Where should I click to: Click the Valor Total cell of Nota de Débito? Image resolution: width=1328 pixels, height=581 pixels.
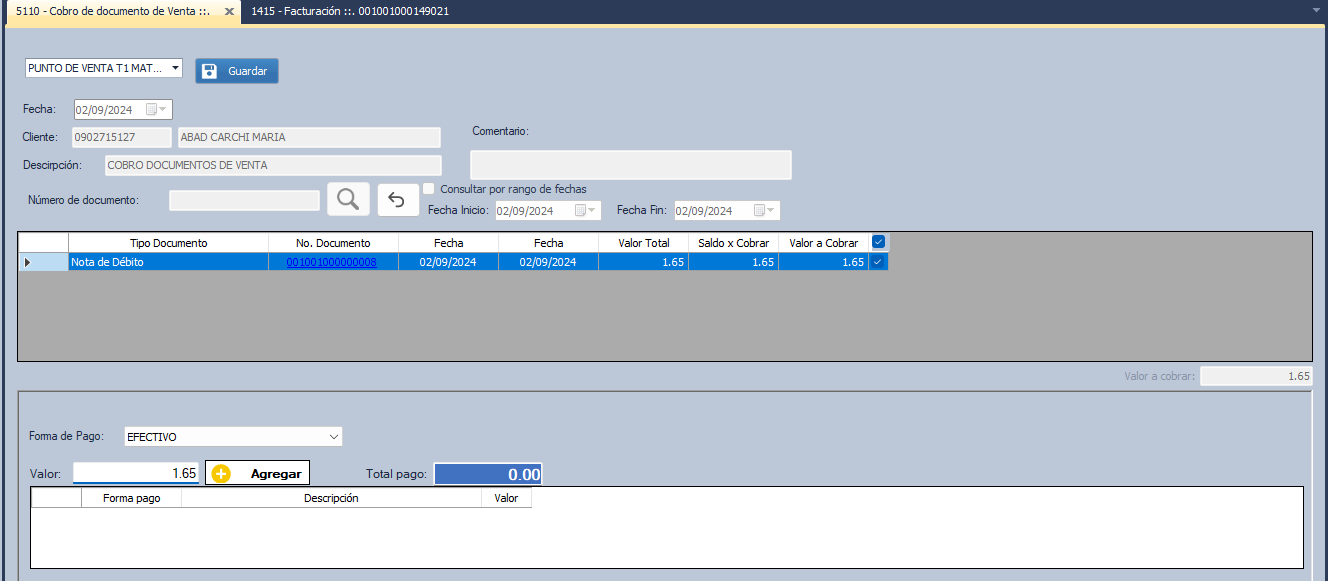click(x=643, y=262)
